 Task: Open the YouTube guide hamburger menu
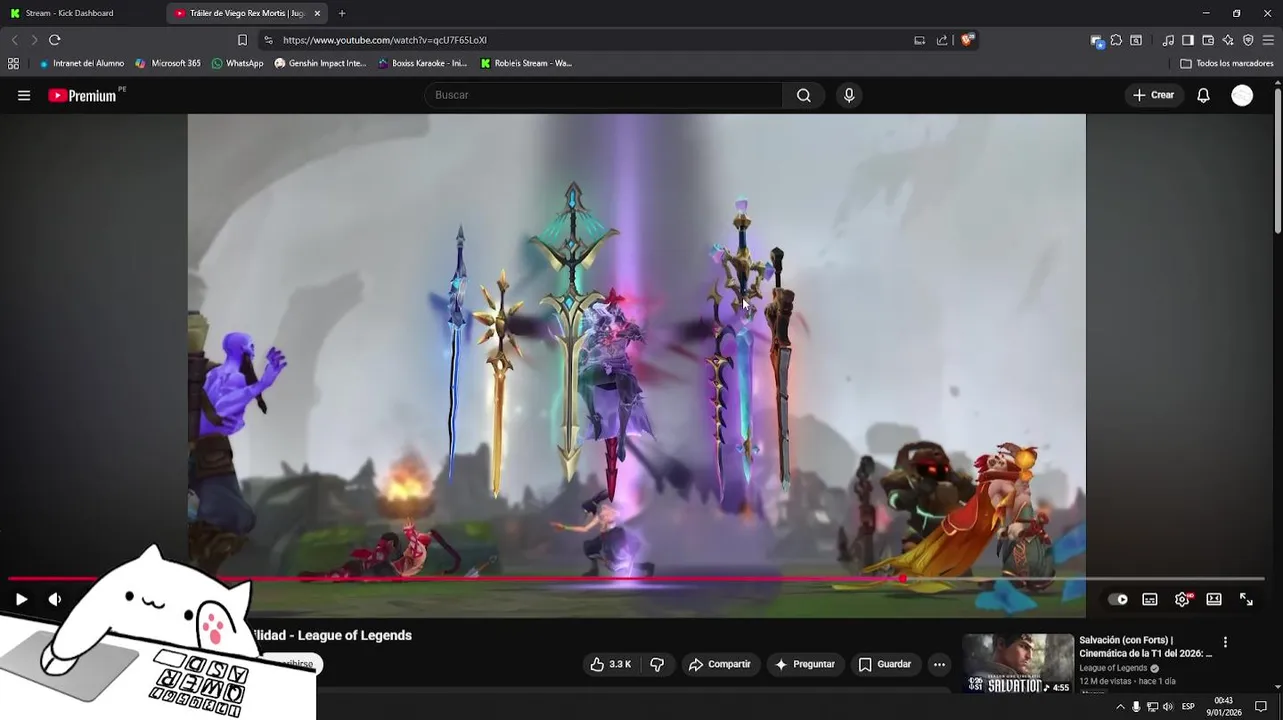[x=24, y=95]
